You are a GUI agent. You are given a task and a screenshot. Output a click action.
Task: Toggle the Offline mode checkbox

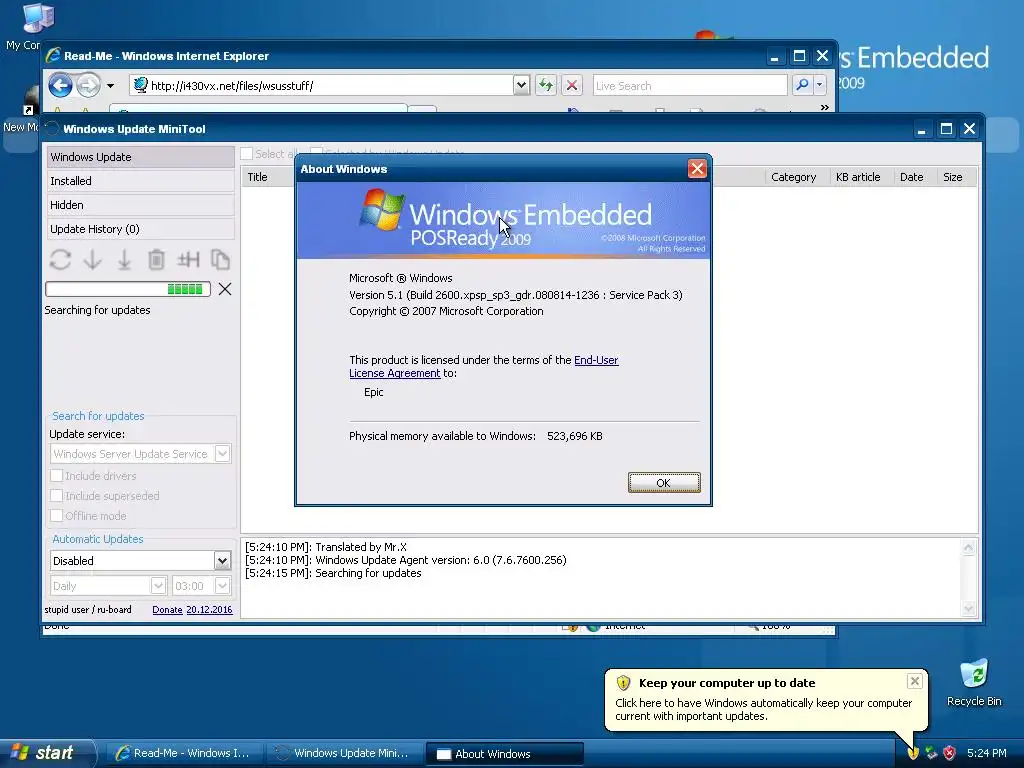pos(57,516)
